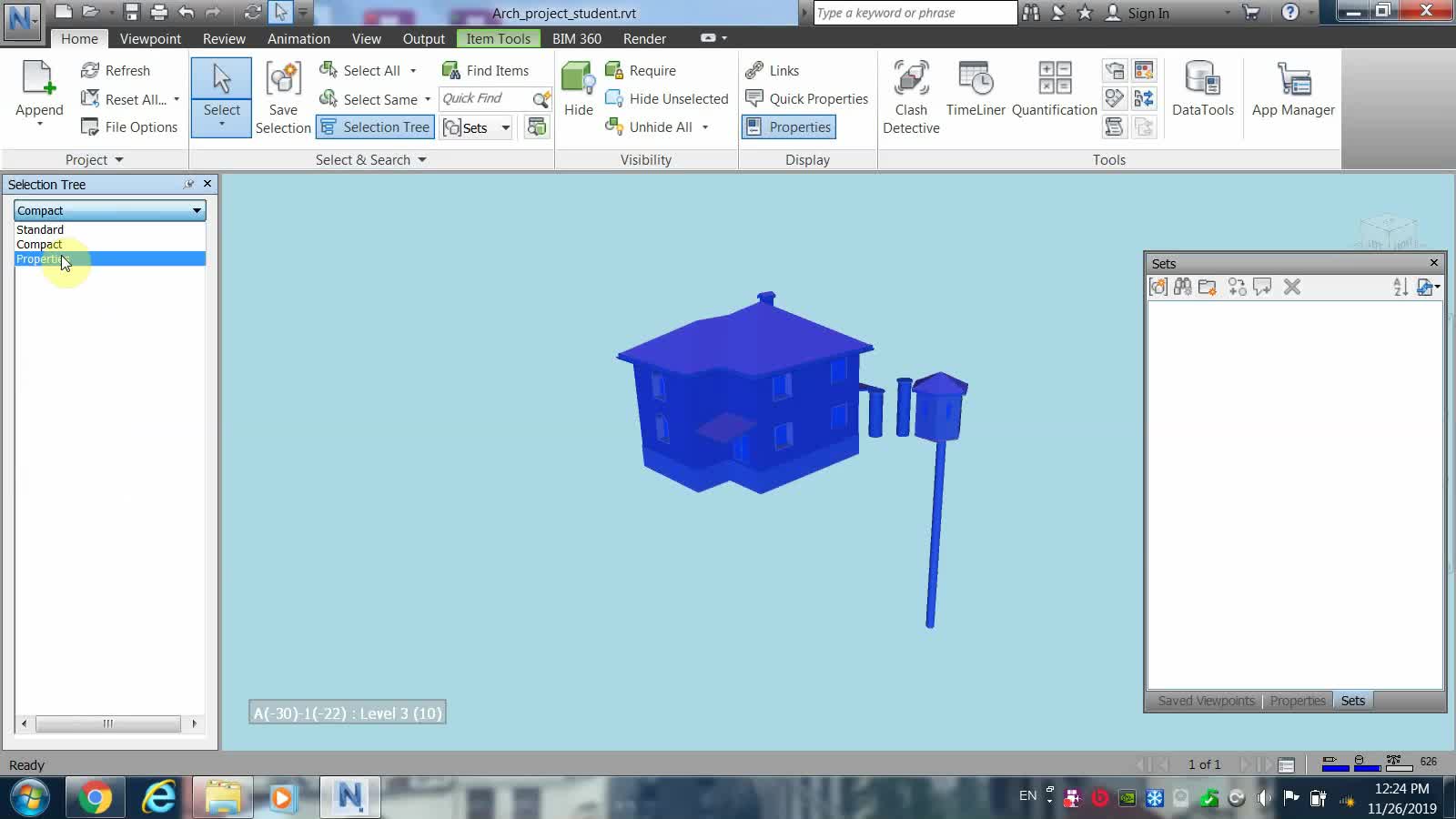Open Autodesk Exchange Apps cart icon
Screen dimensions: 1456x819
pos(1251,13)
